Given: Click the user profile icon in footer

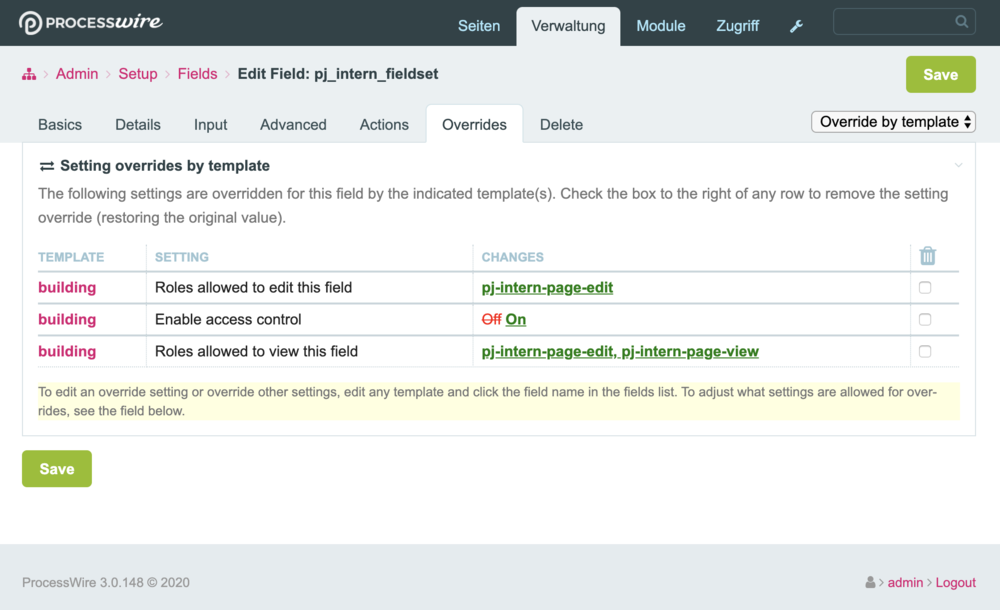Looking at the screenshot, I should point(870,582).
